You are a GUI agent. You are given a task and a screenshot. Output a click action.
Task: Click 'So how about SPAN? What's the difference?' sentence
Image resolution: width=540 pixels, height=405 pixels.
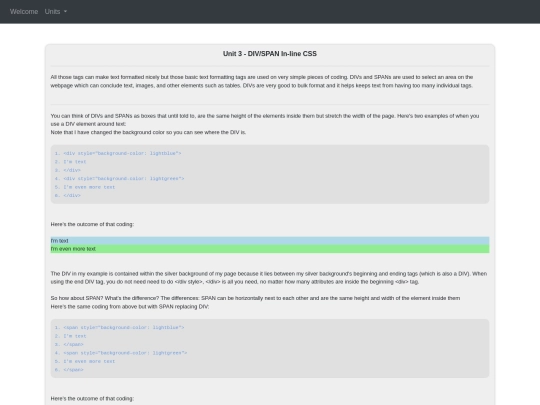coord(255,298)
